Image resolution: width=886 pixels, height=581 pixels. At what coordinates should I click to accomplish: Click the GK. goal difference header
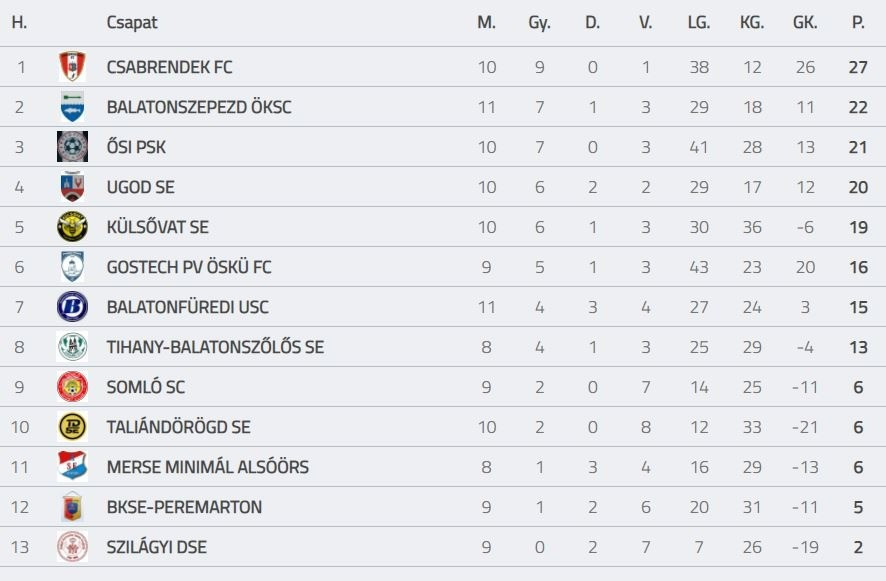click(x=805, y=22)
